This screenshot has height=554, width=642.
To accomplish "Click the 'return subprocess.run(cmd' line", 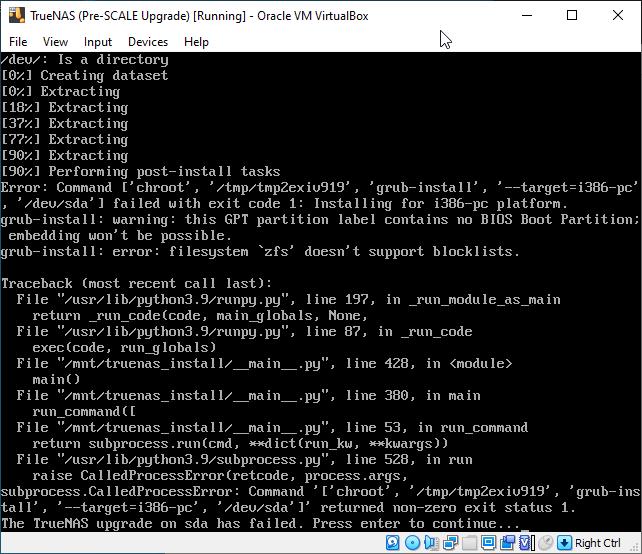I will point(240,444).
